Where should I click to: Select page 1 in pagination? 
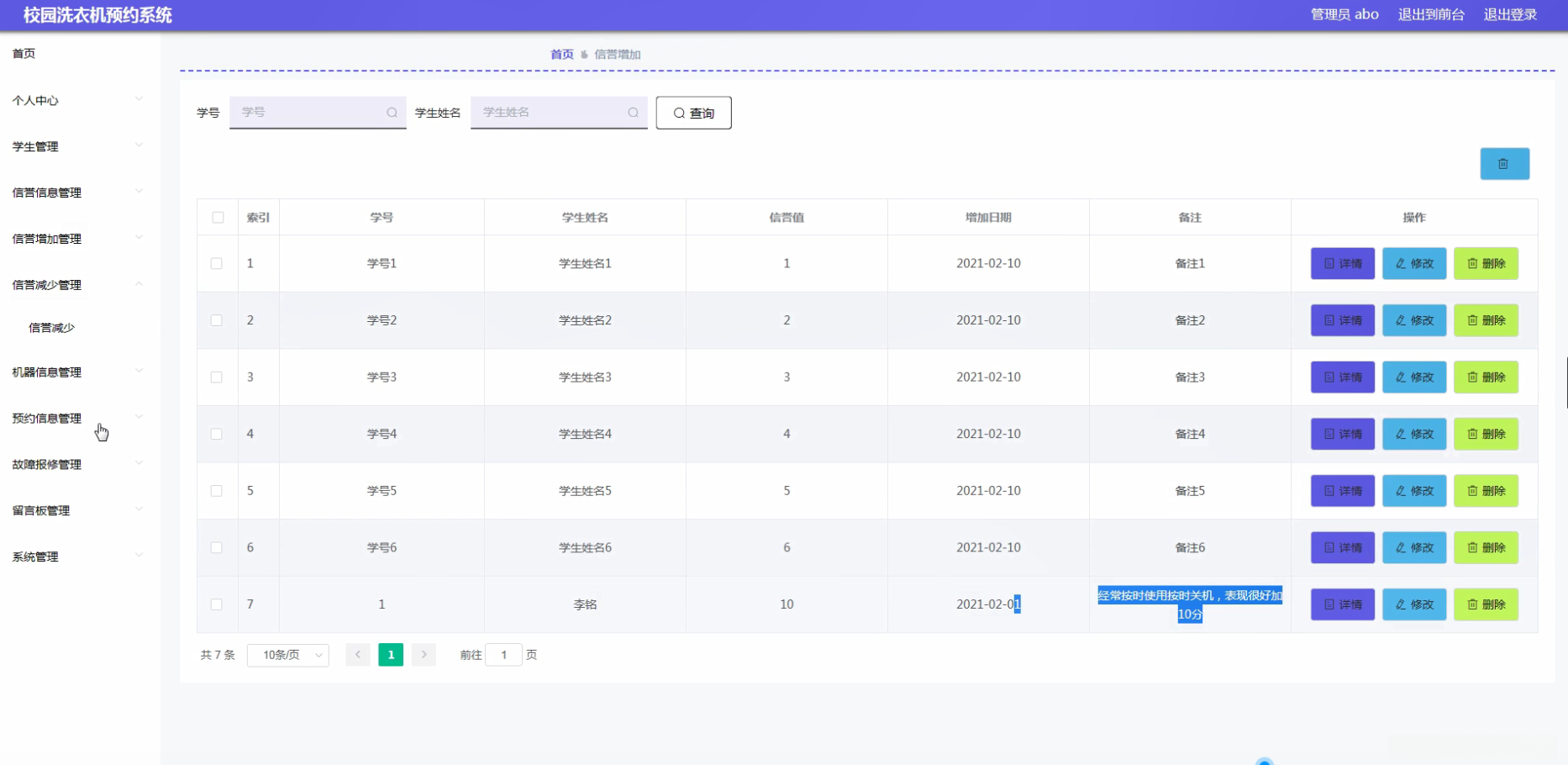tap(391, 655)
